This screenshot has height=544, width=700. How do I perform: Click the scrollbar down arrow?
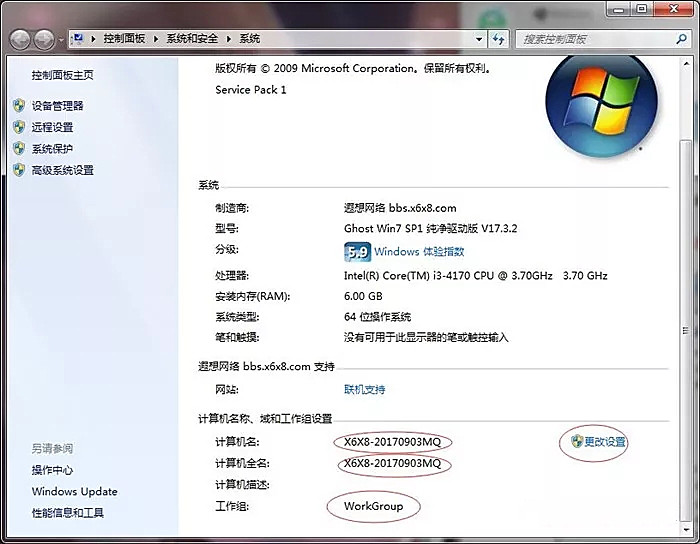(686, 530)
